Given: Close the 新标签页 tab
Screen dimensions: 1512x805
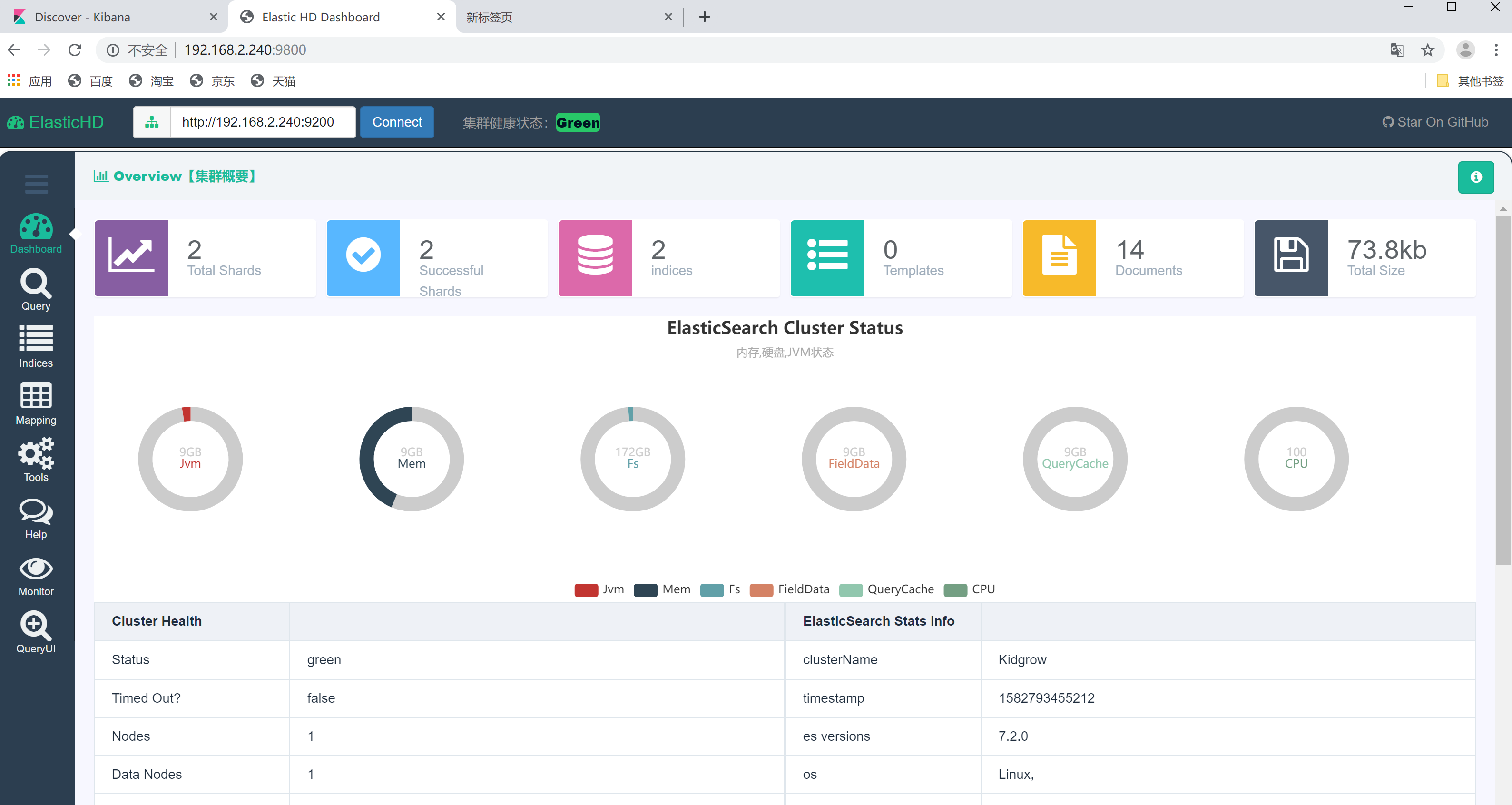Looking at the screenshot, I should tap(668, 17).
